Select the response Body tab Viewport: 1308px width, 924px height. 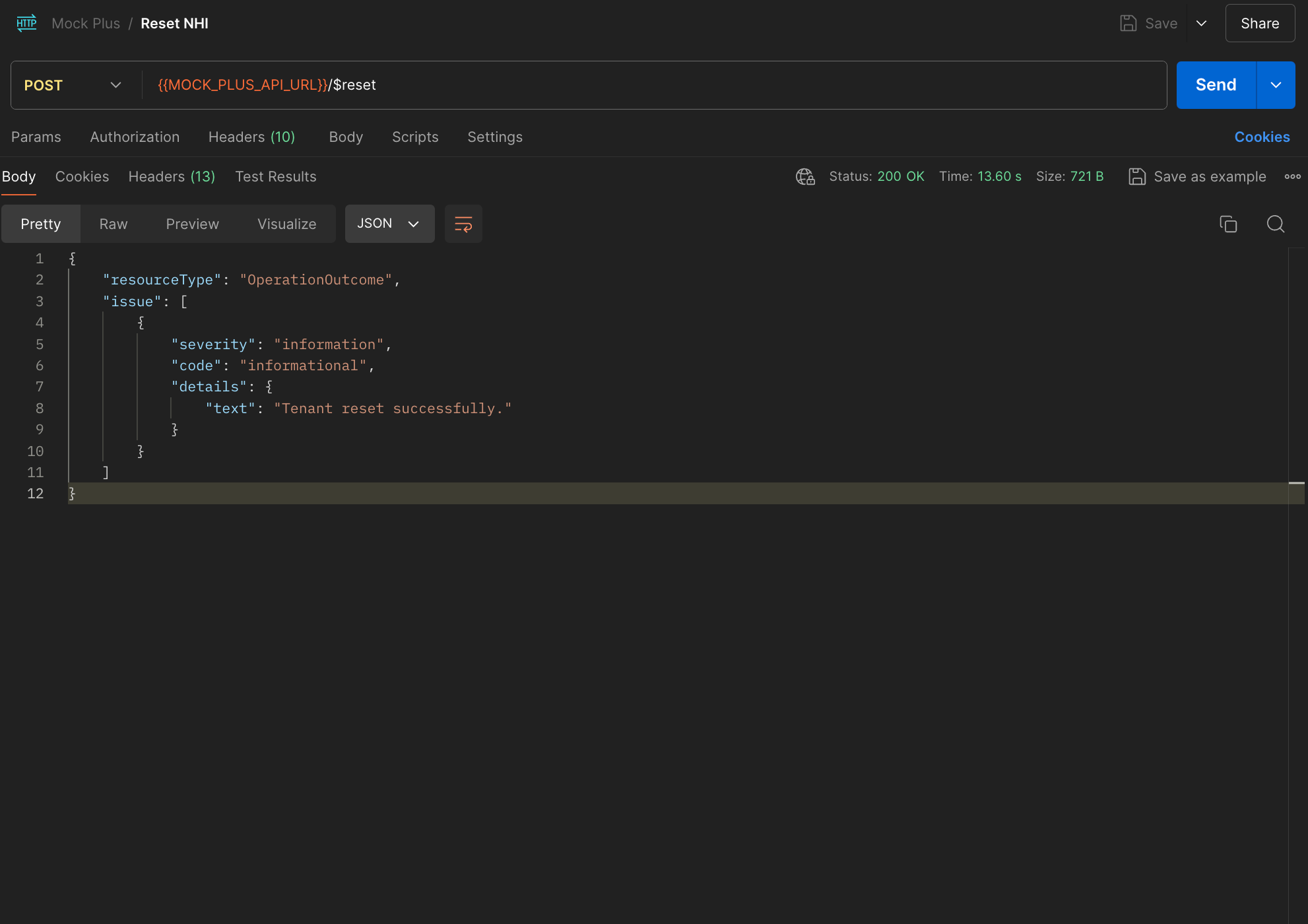tap(18, 176)
